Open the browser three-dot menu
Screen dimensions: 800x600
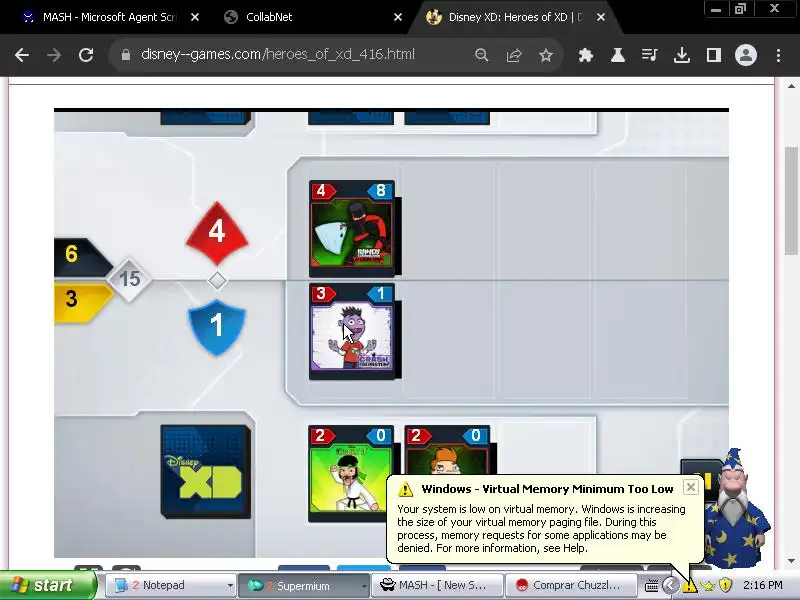[778, 55]
